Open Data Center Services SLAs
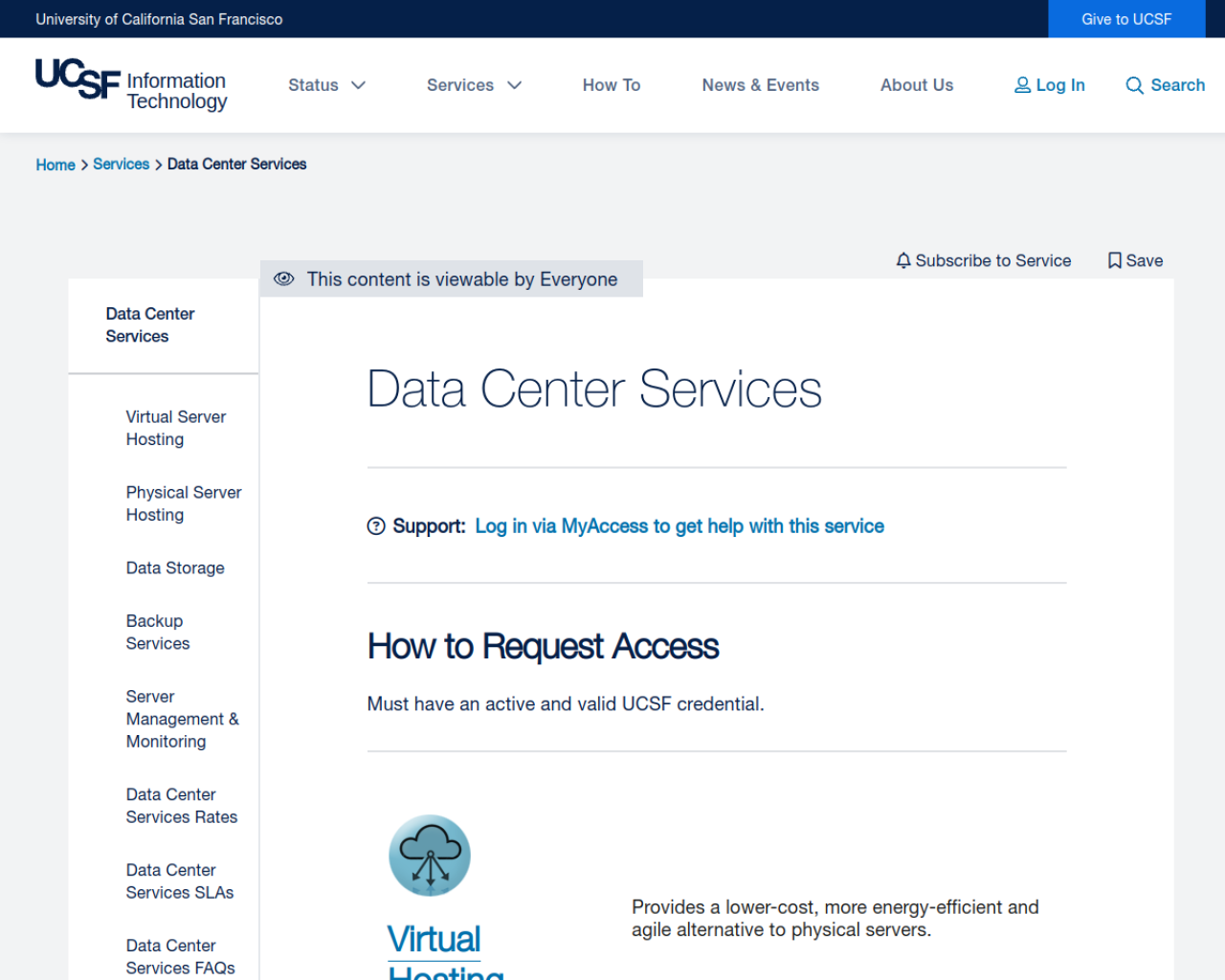 point(180,881)
